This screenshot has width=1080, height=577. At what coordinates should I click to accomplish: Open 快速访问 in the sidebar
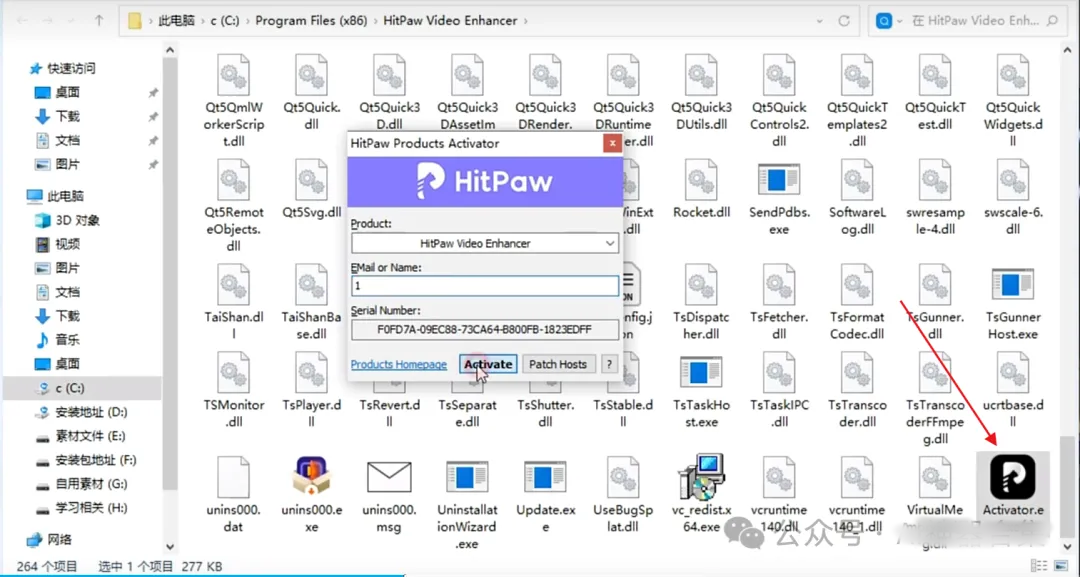72,68
